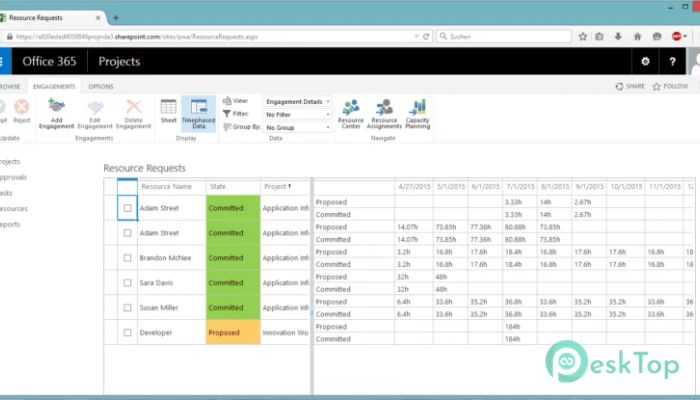Click the site security padlock icon
Image resolution: width=700 pixels, height=400 pixels.
[9, 37]
